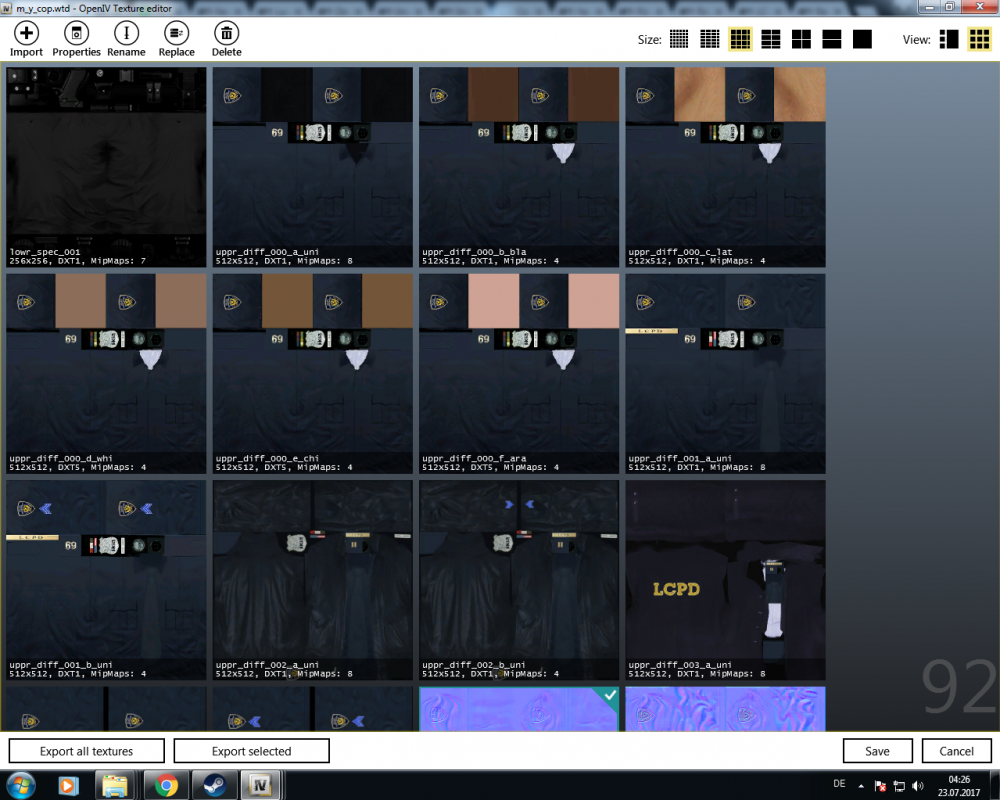Open Windows Start menu
The width and height of the screenshot is (1000, 800).
pyautogui.click(x=21, y=785)
